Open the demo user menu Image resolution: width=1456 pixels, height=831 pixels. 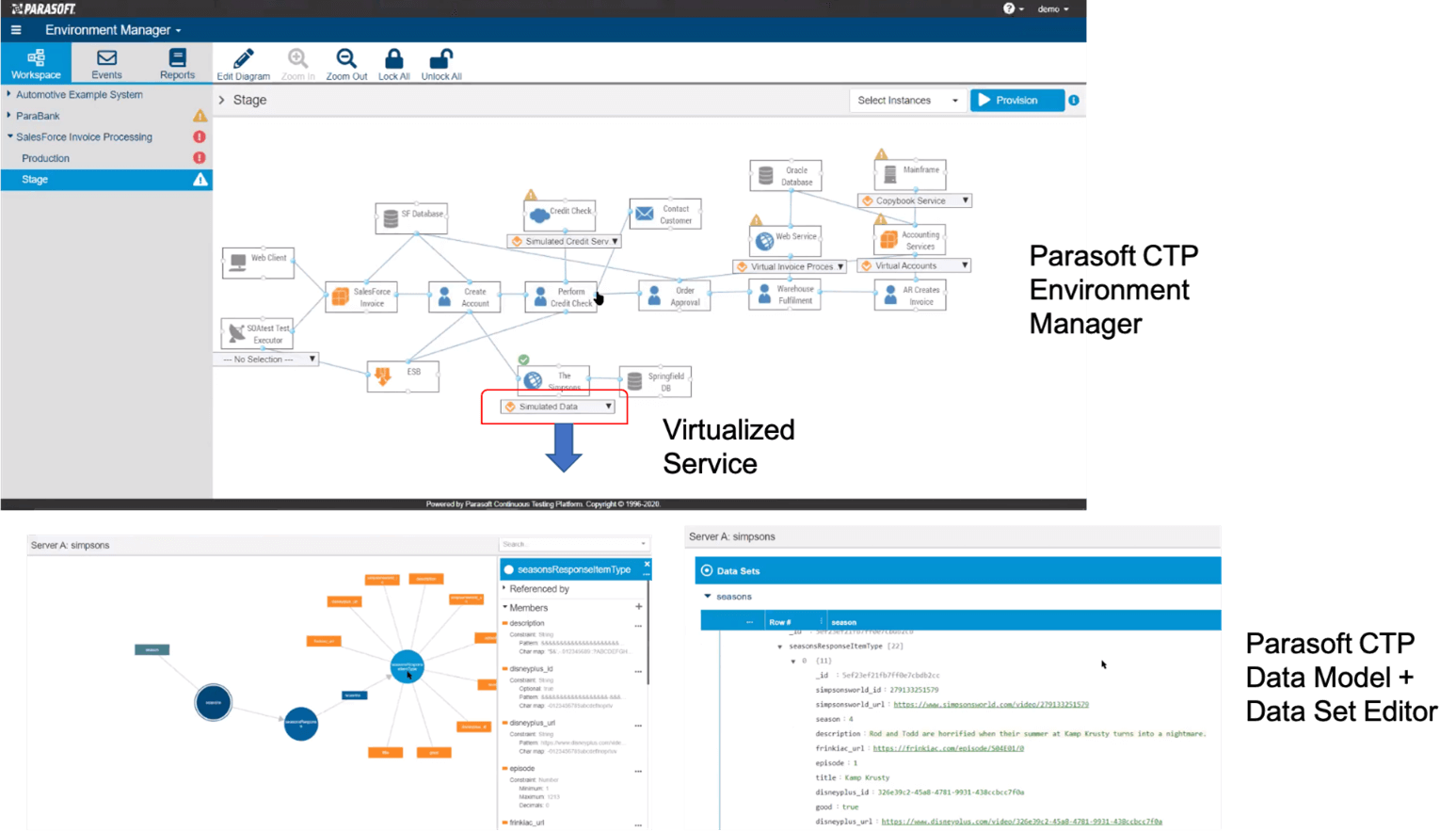(x=1053, y=8)
